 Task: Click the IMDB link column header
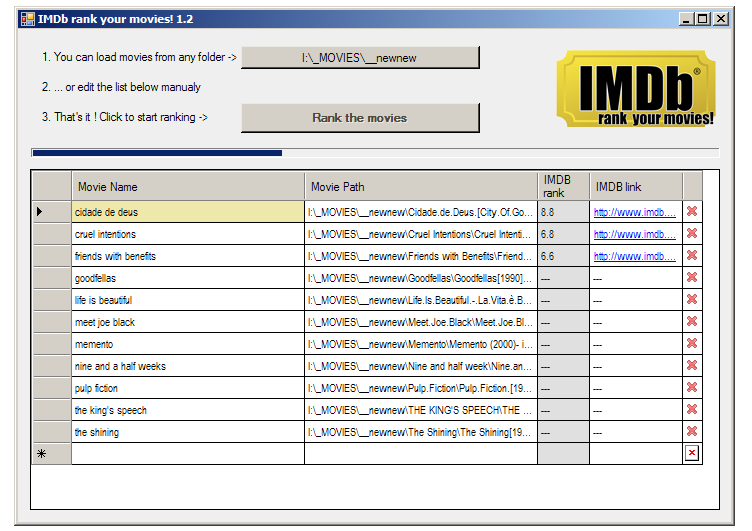tap(636, 187)
